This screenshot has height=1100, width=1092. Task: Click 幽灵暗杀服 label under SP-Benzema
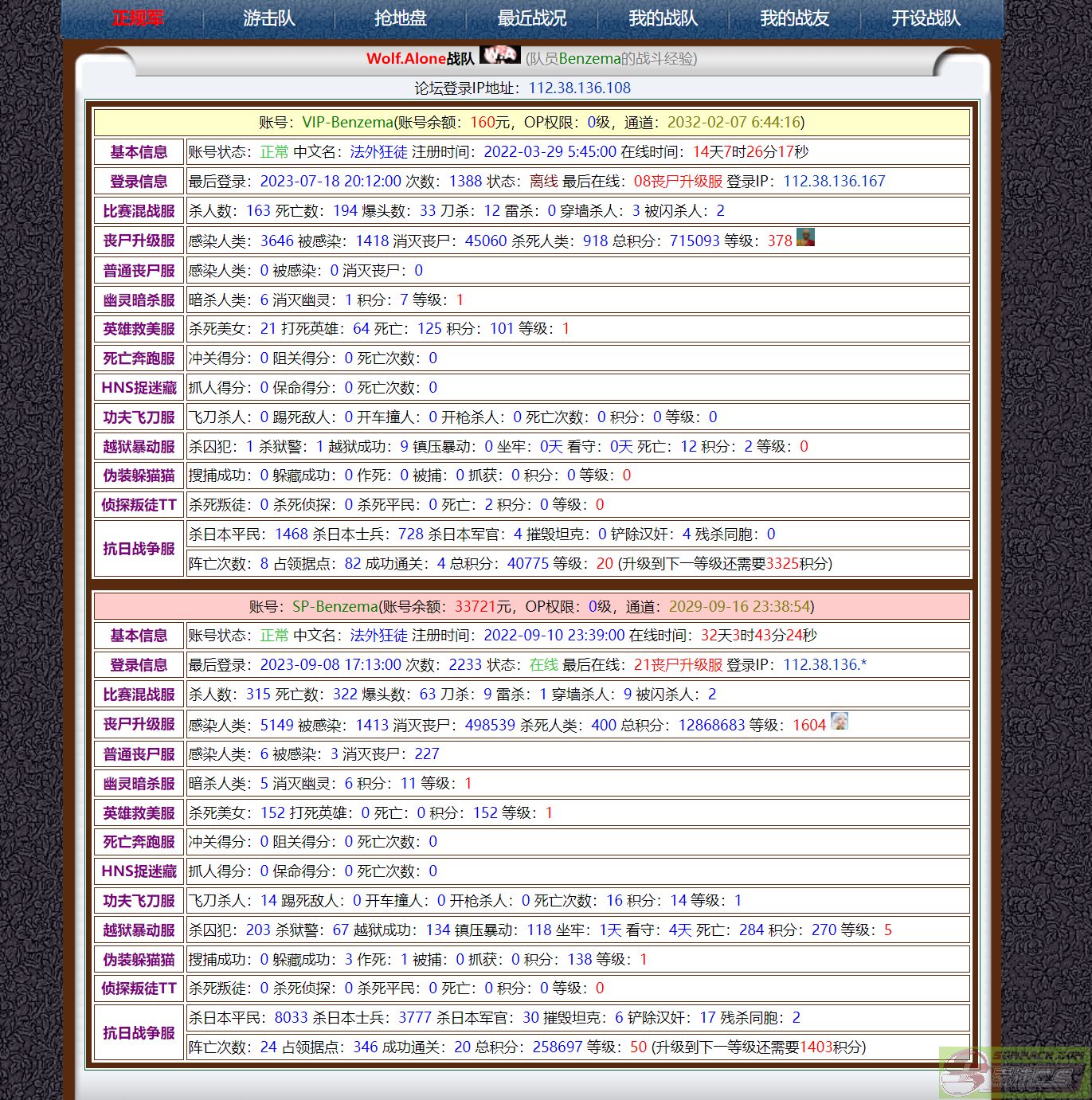point(139,784)
